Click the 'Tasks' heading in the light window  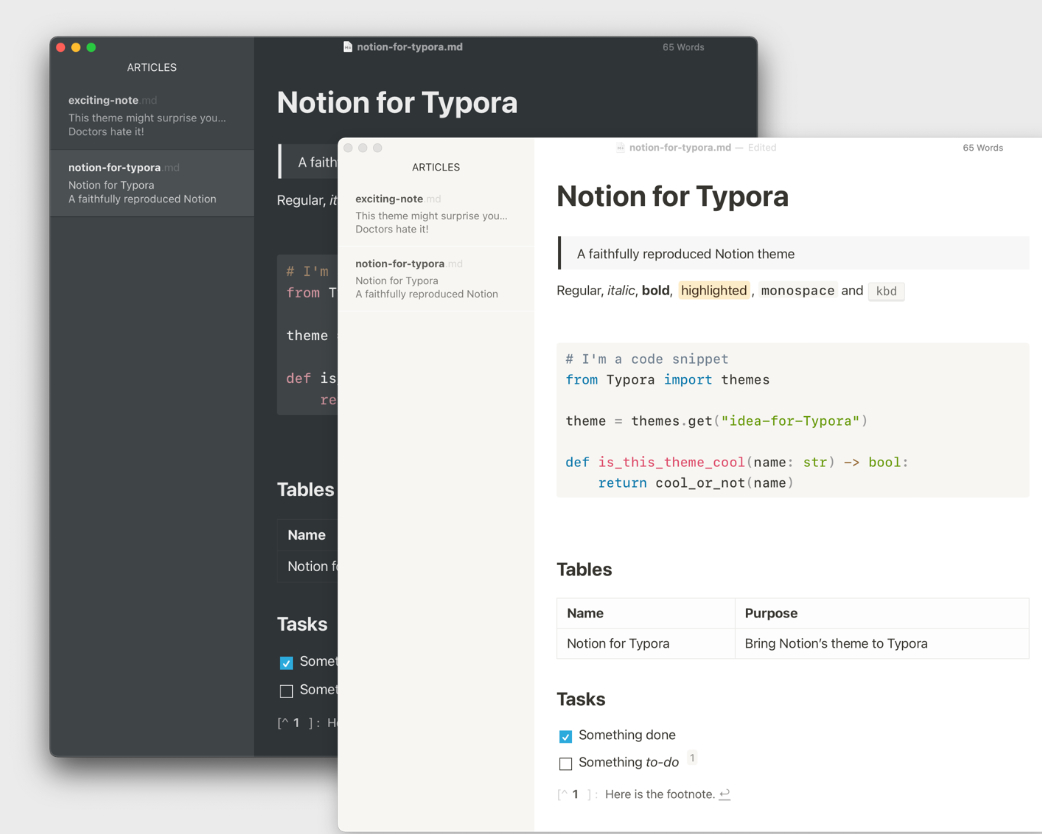[581, 699]
